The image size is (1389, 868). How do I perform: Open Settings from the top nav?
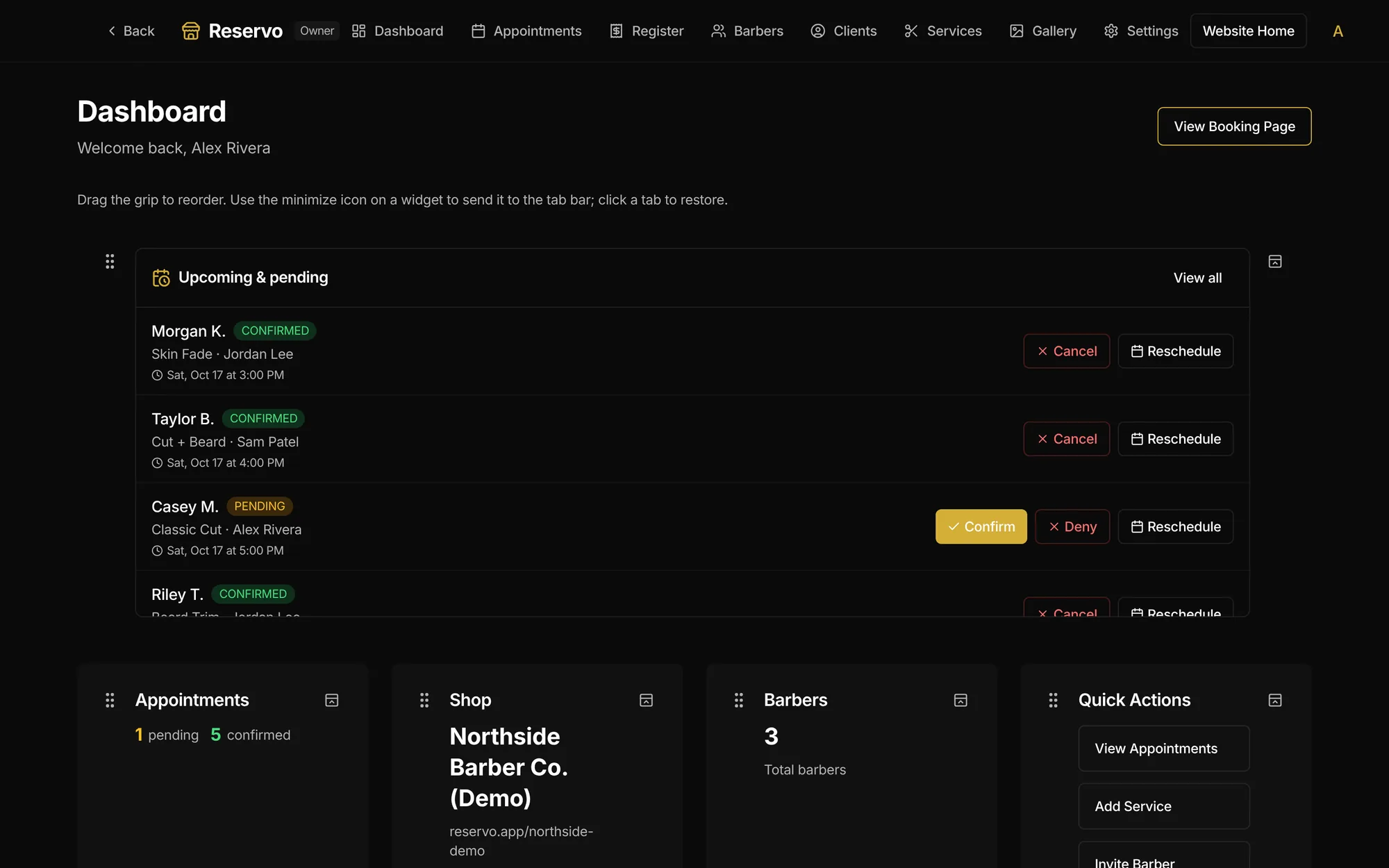click(1141, 31)
